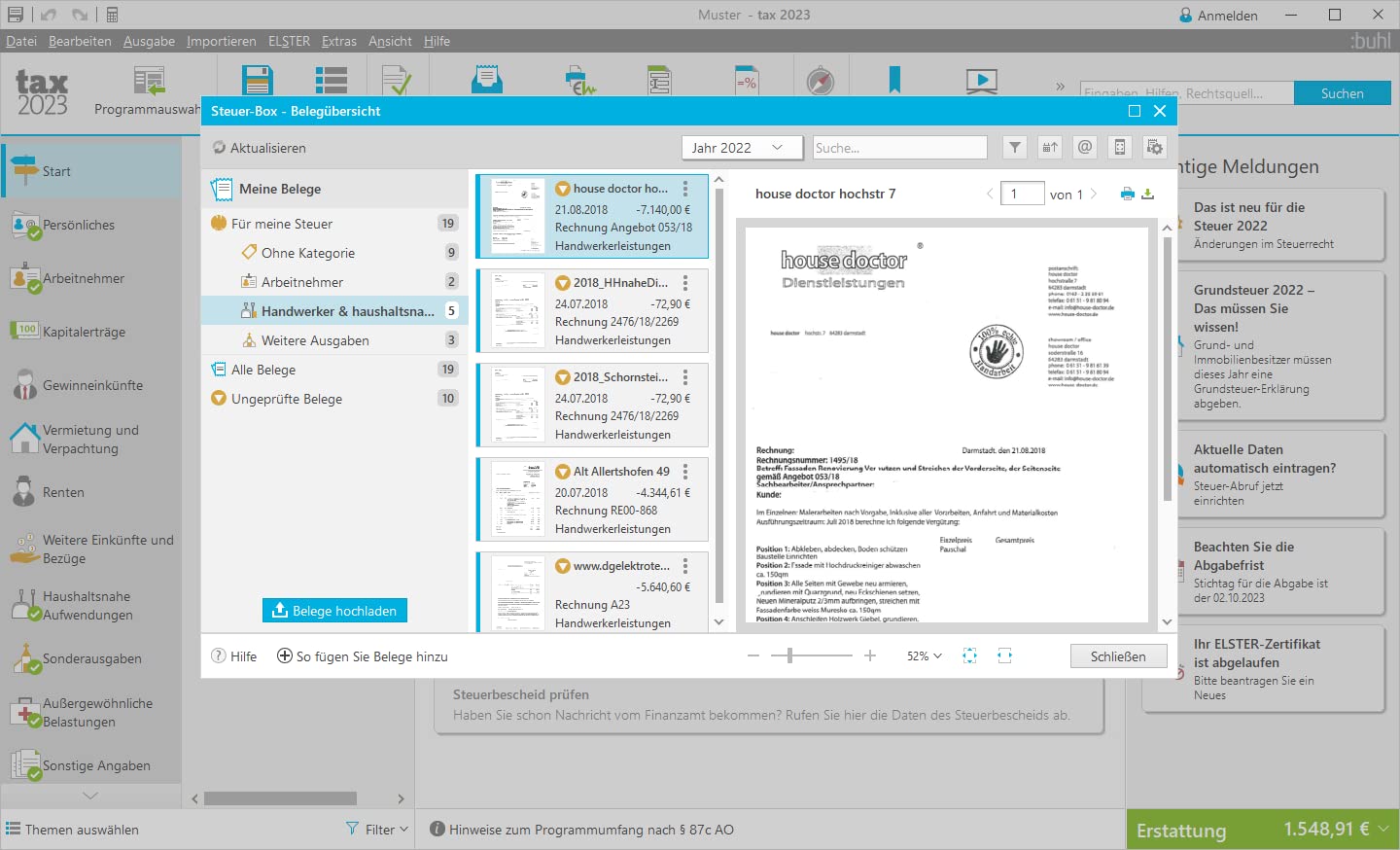Click the Schließen button
Screen dimensions: 1400x850
point(1118,656)
